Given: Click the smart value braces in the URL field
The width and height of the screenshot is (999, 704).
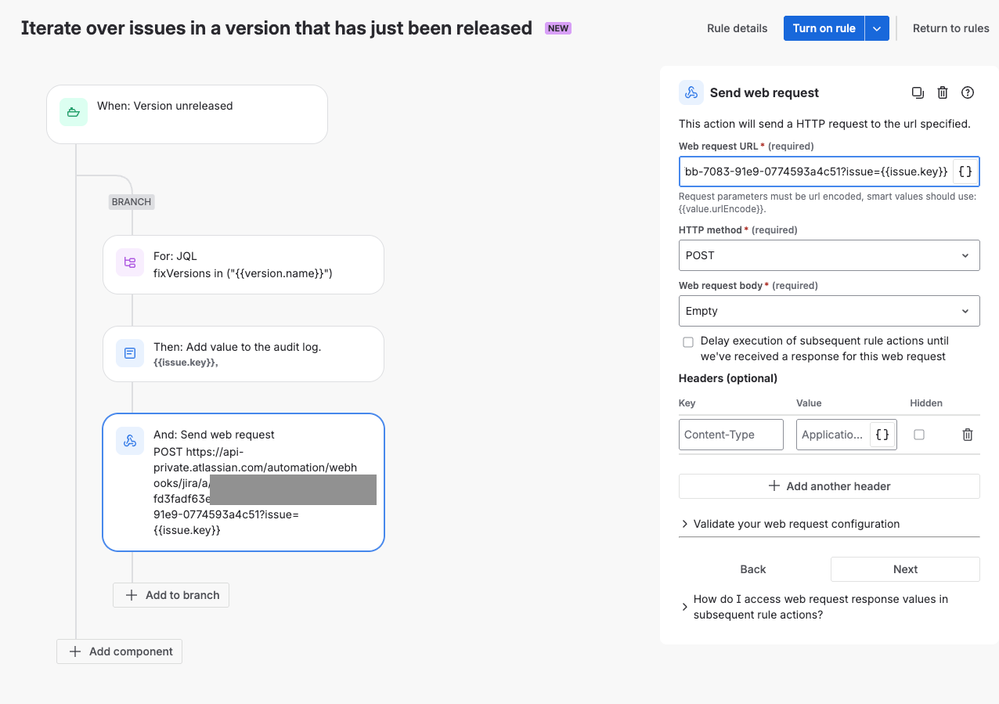Looking at the screenshot, I should 965,172.
